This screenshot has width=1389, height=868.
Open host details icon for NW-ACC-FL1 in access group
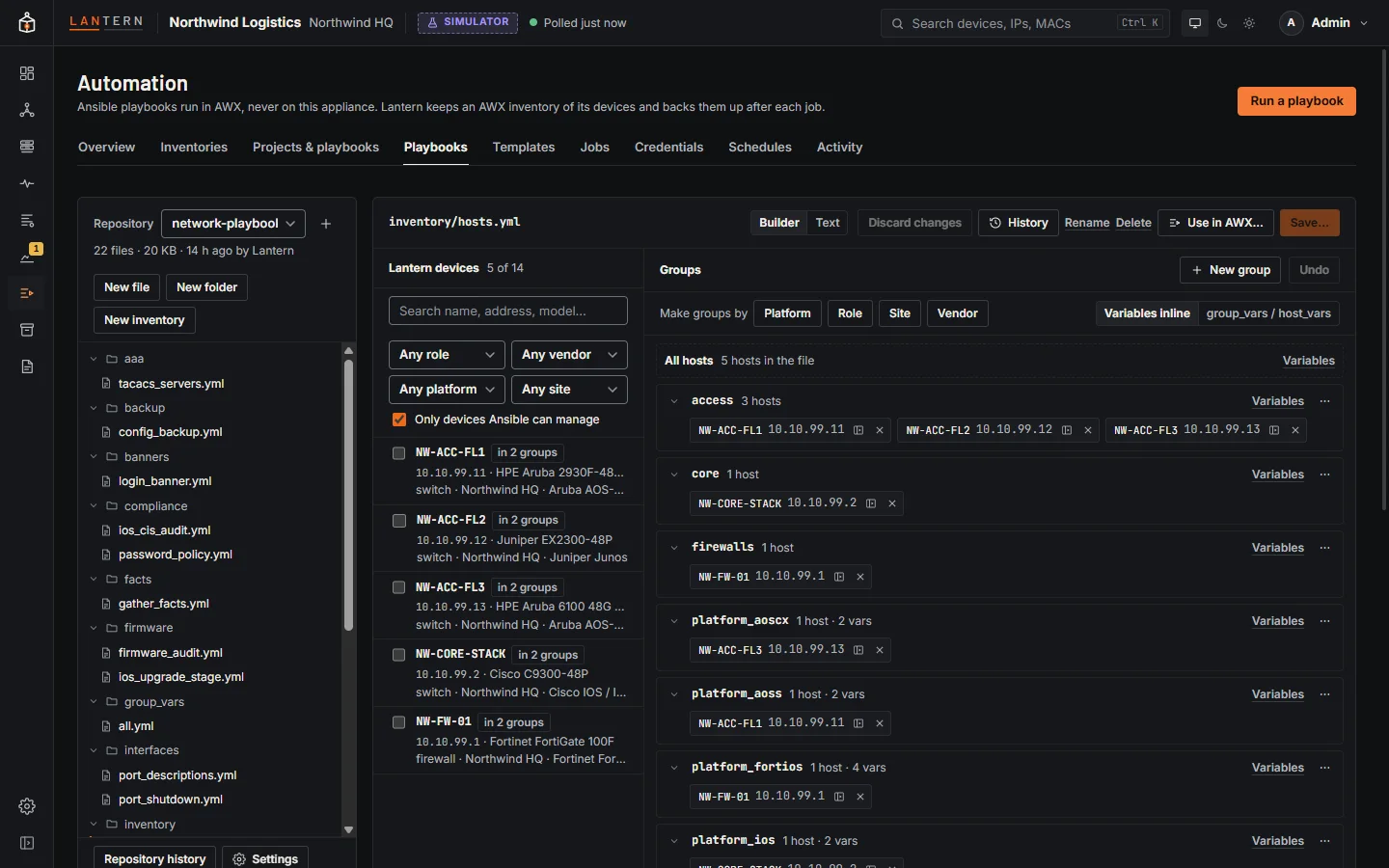click(858, 430)
